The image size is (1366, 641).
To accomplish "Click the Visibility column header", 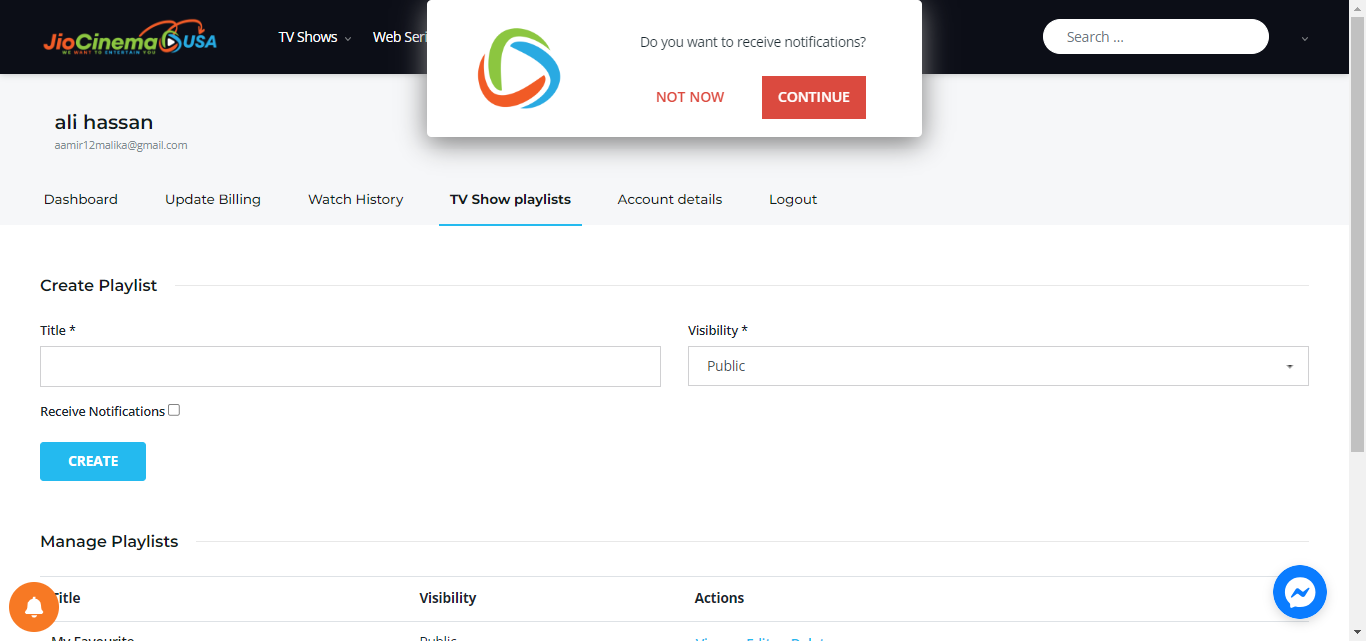I will (x=448, y=598).
